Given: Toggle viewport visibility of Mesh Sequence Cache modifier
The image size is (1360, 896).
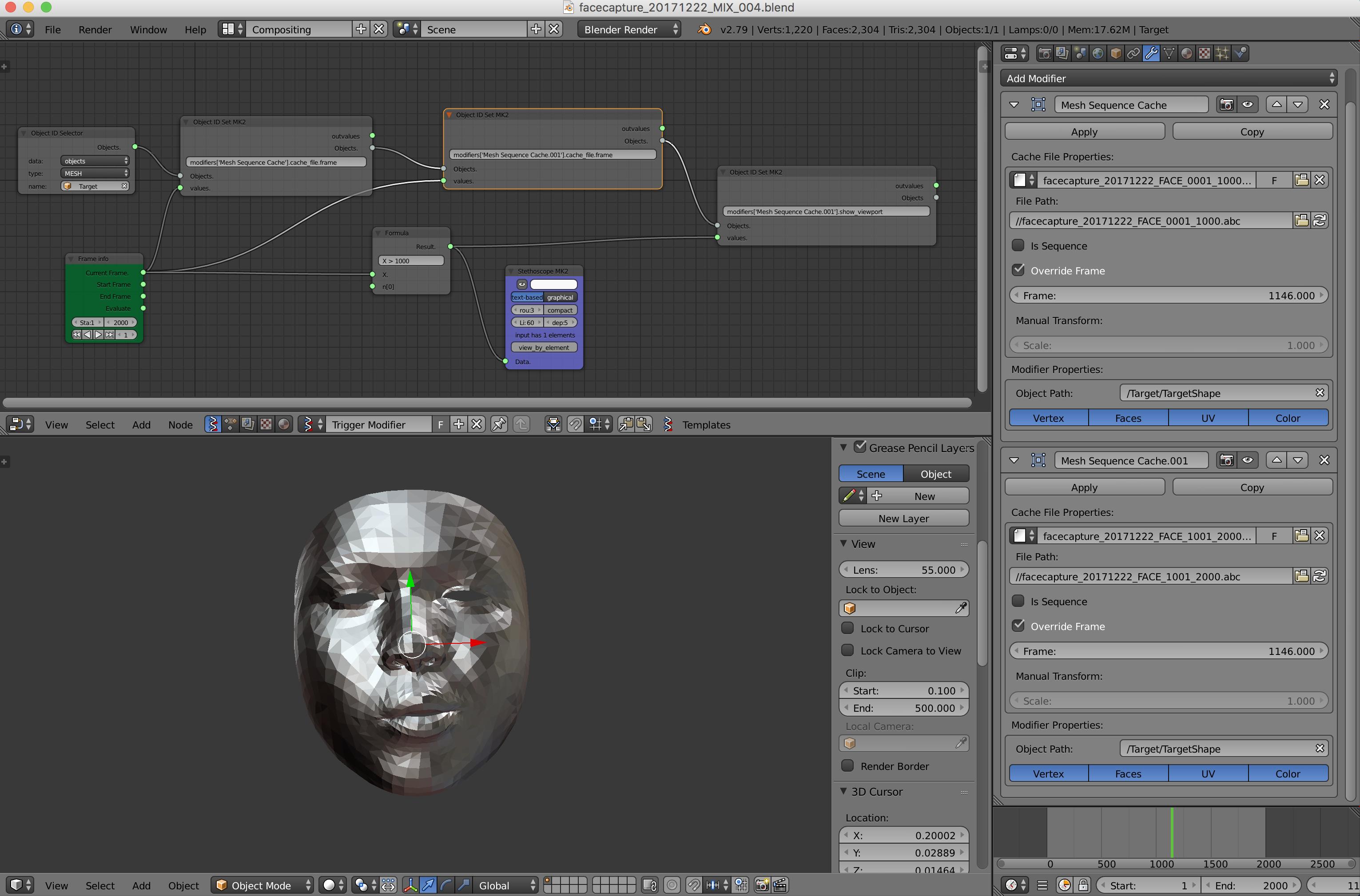Looking at the screenshot, I should click(x=1249, y=105).
